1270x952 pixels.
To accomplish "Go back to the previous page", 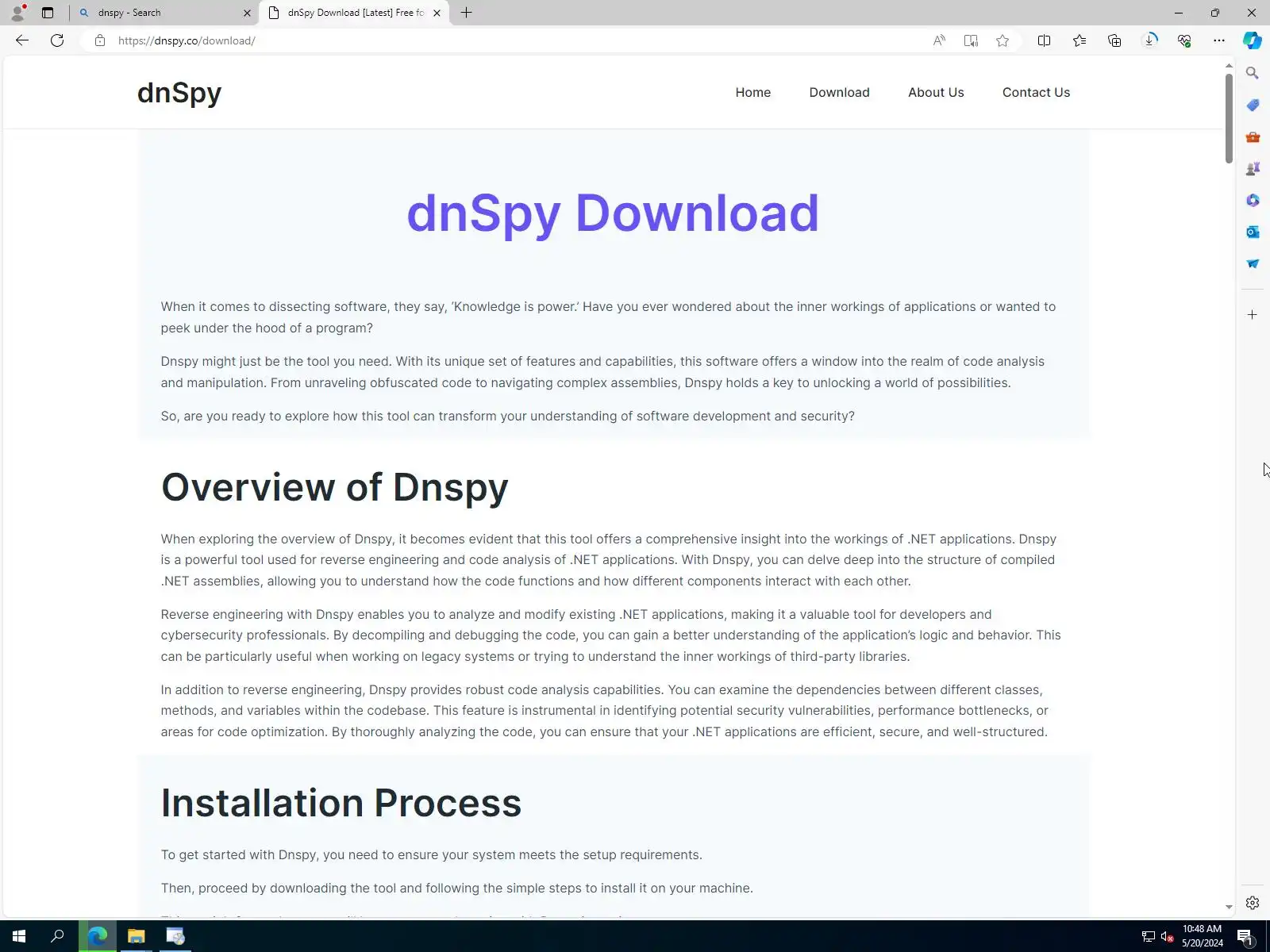I will pos(22,40).
